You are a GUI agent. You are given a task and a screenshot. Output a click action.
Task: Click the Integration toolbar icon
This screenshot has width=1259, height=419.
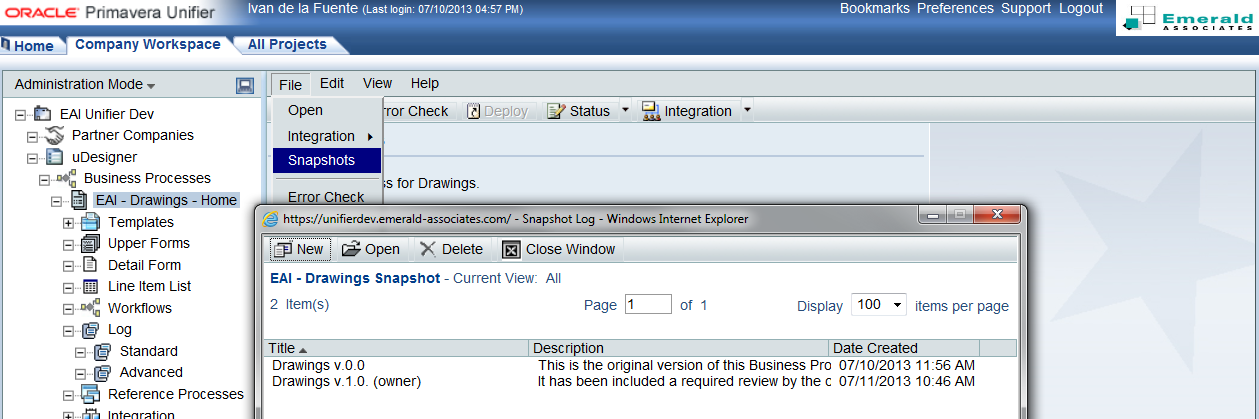click(650, 111)
